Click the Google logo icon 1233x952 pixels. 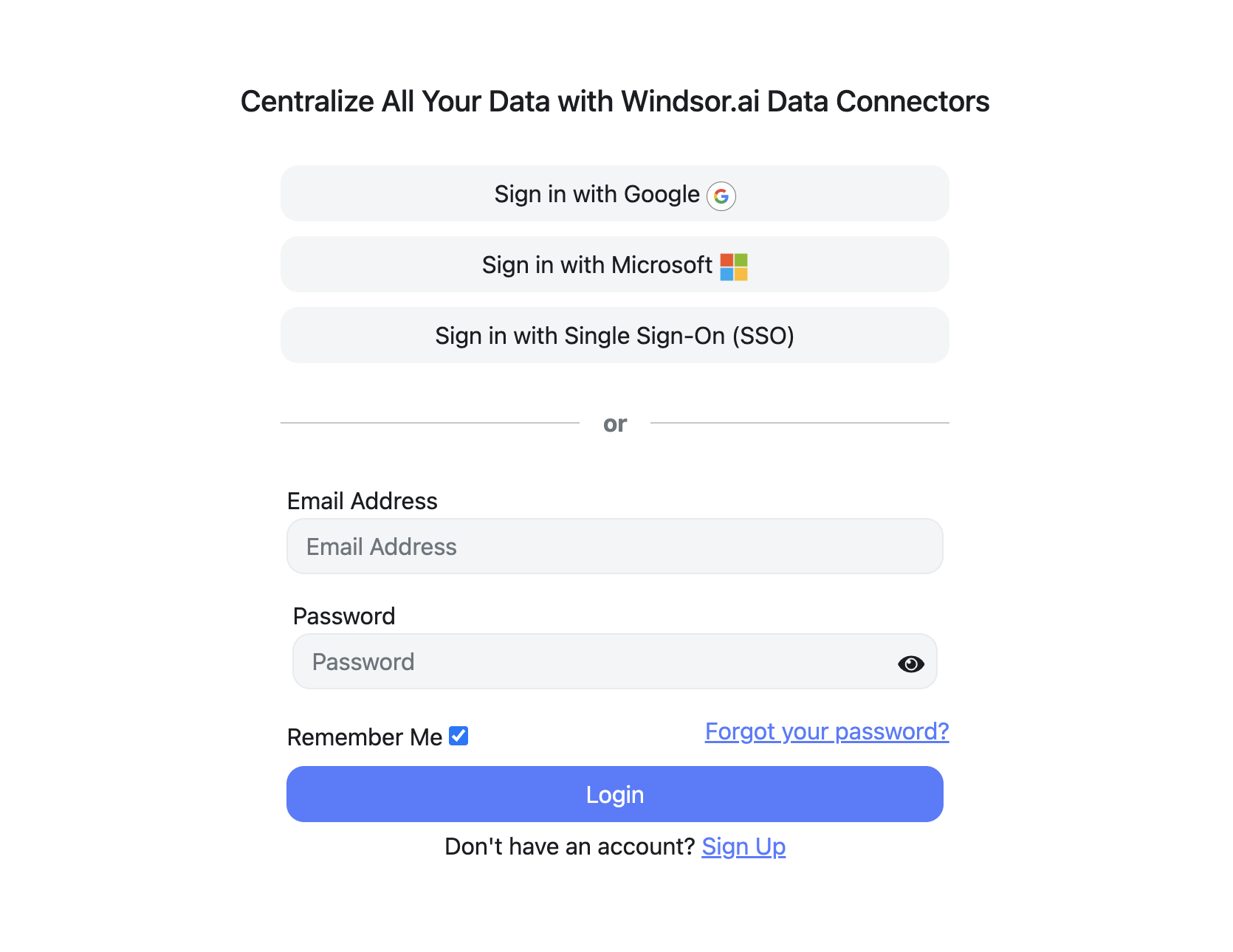click(722, 196)
